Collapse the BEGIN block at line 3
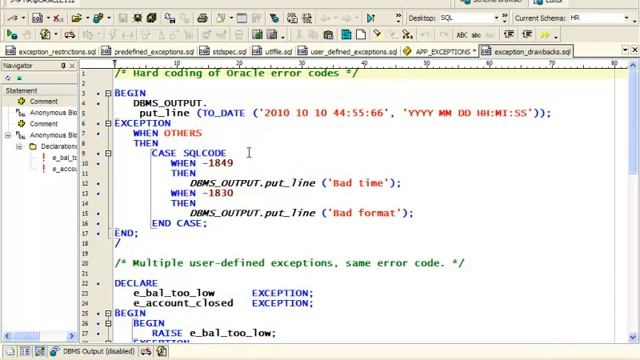The height and width of the screenshot is (360, 640). pos(108,93)
